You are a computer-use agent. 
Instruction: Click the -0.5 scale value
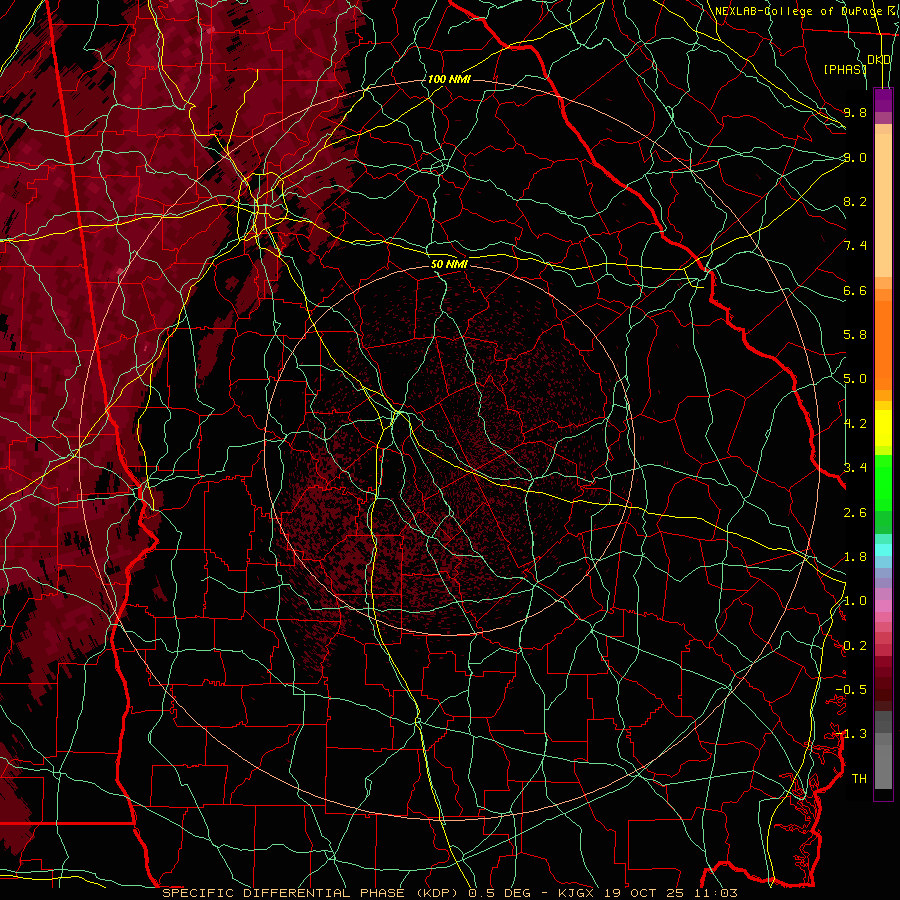click(x=851, y=690)
